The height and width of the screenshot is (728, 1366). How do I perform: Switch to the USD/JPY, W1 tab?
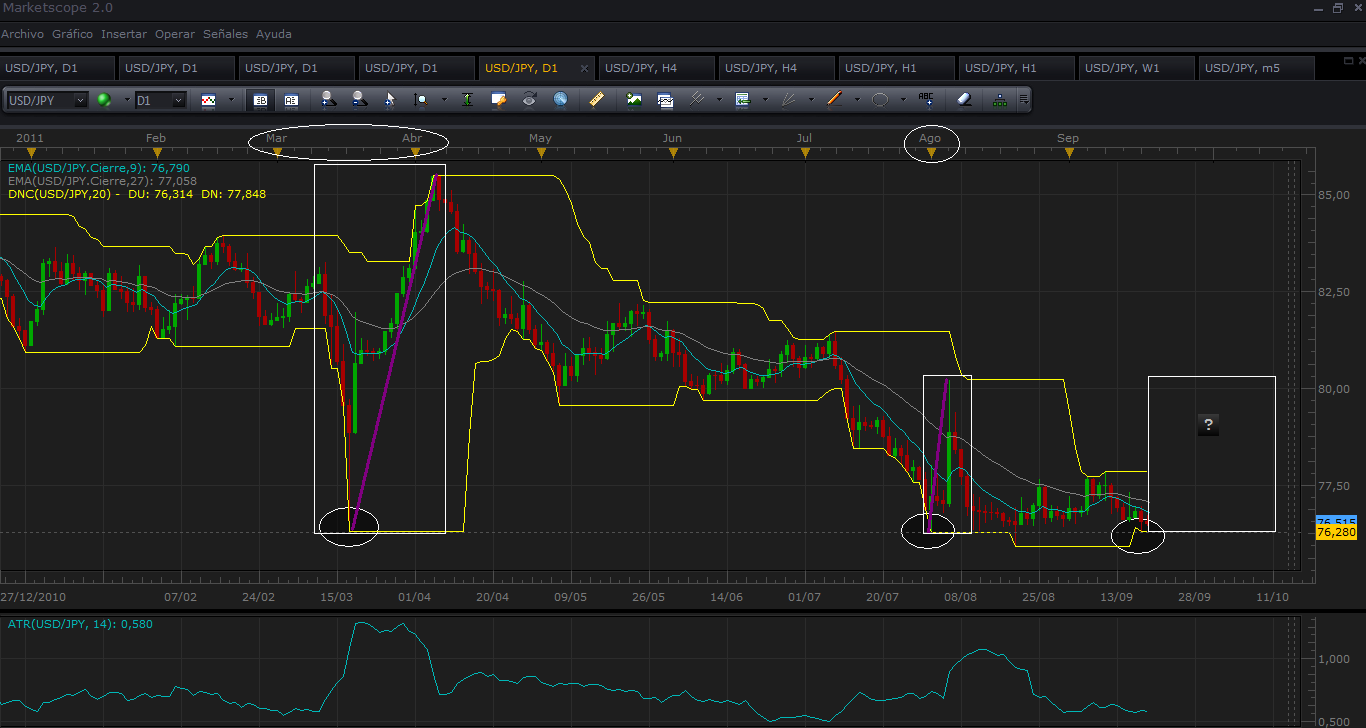[1135, 68]
